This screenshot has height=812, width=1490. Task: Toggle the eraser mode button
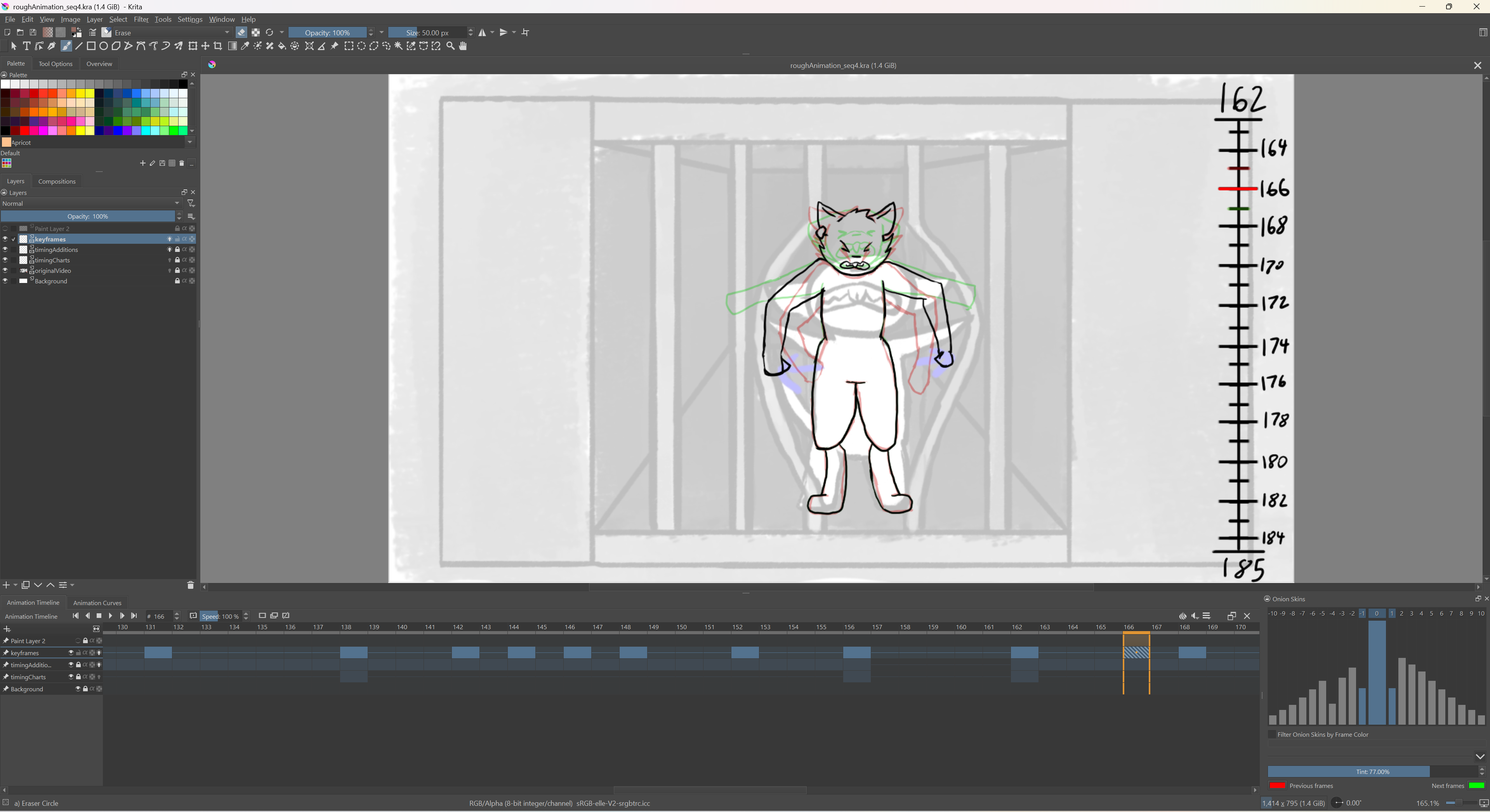pyautogui.click(x=242, y=32)
